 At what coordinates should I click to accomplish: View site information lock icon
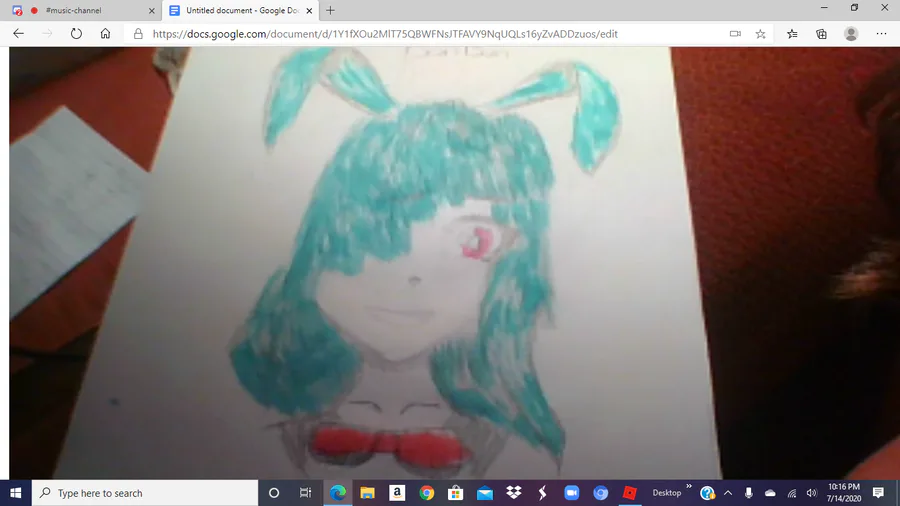pyautogui.click(x=138, y=34)
